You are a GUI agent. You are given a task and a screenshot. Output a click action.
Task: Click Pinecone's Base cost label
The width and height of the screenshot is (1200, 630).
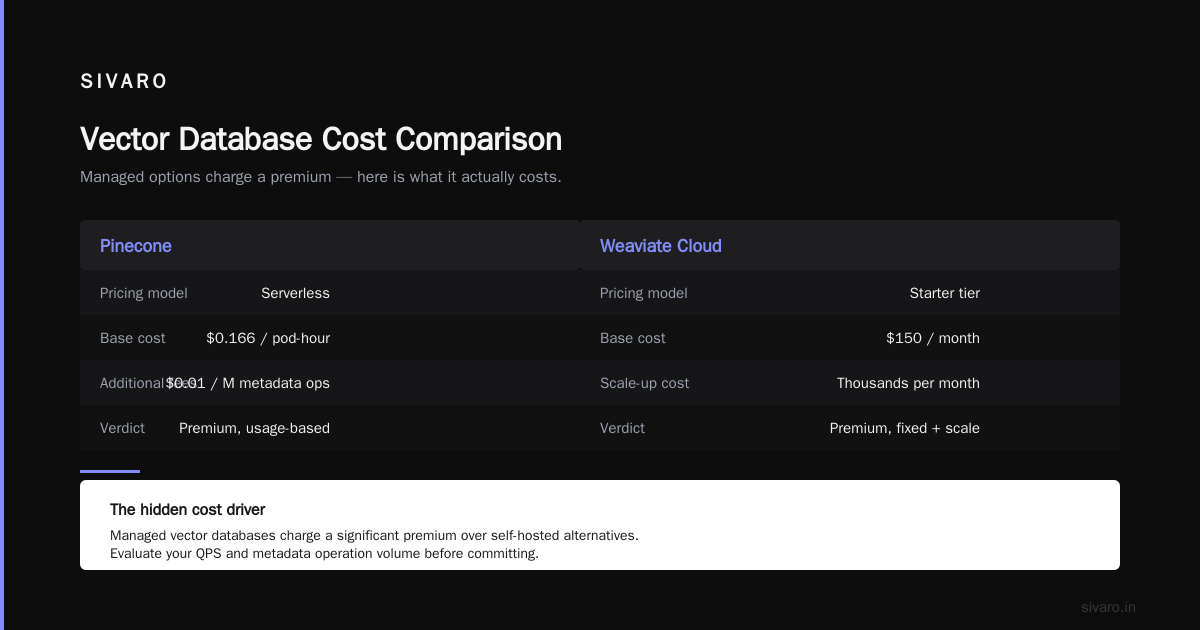point(133,338)
